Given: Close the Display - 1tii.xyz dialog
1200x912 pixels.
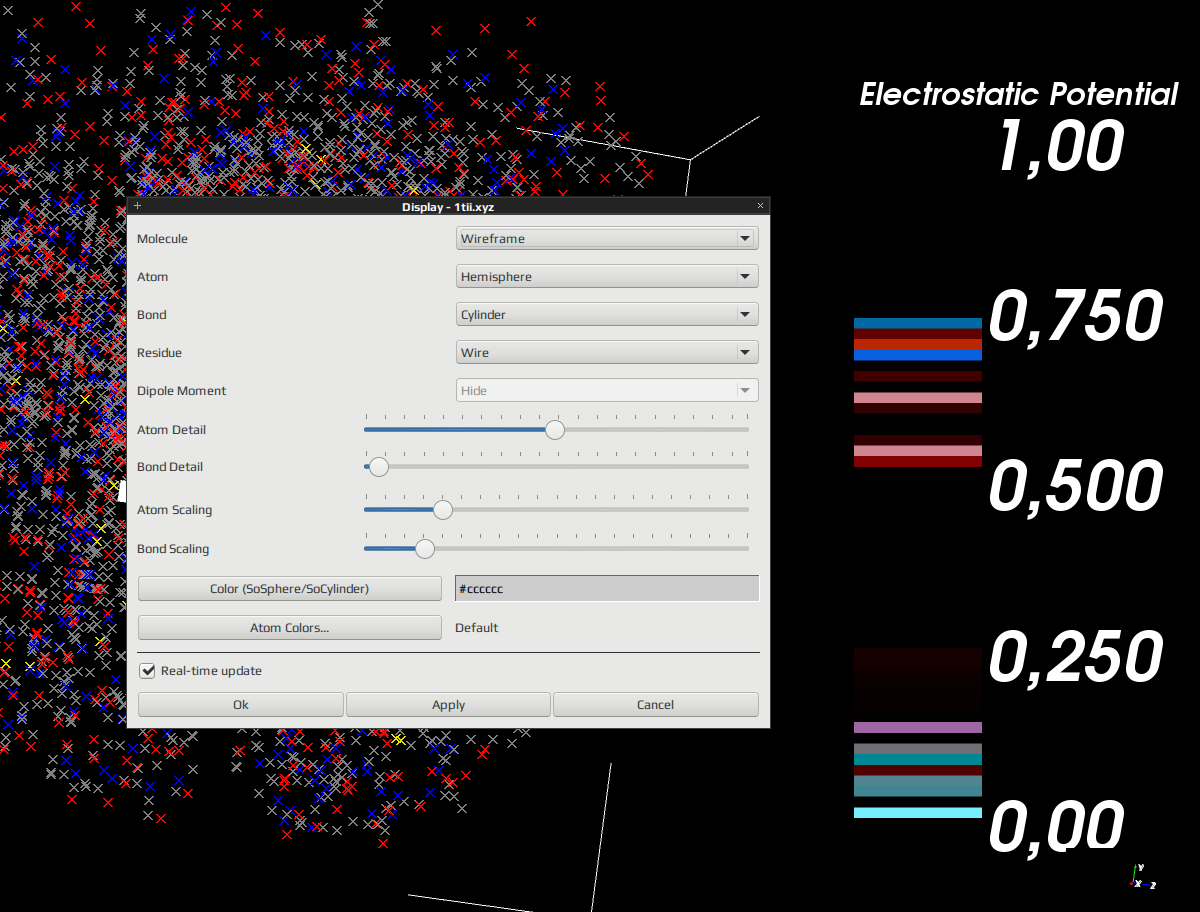Looking at the screenshot, I should click(x=760, y=206).
